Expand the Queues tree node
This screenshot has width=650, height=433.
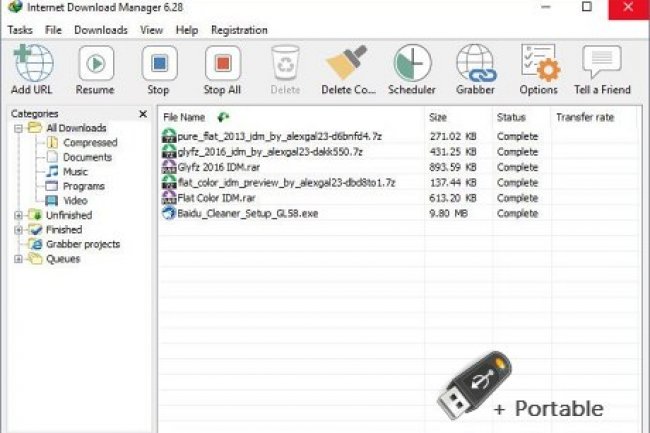[x=18, y=259]
